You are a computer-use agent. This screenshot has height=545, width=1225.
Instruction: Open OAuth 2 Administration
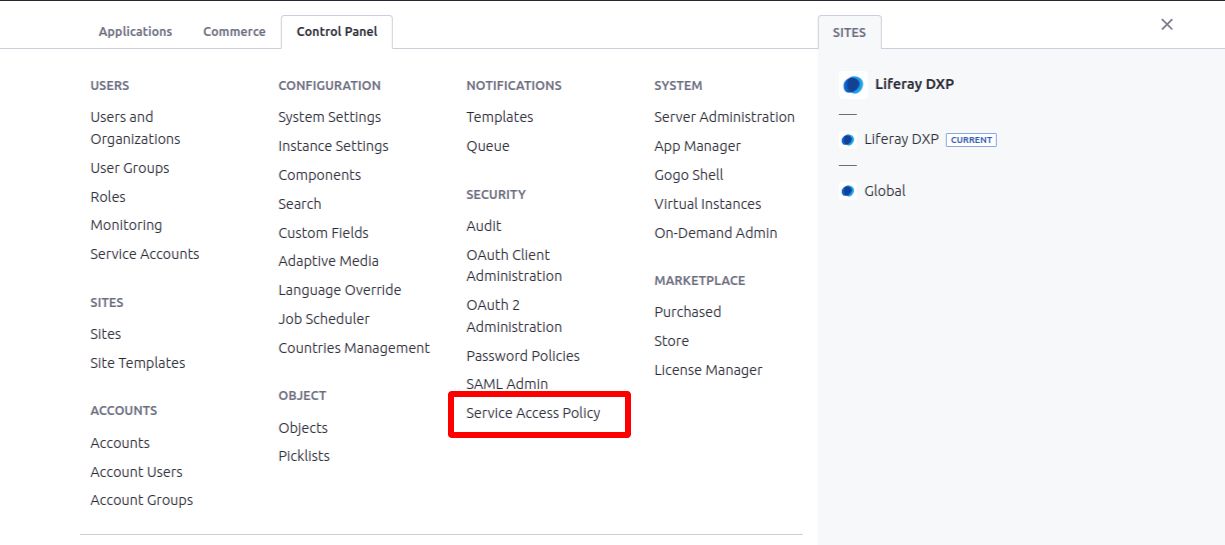tap(514, 316)
